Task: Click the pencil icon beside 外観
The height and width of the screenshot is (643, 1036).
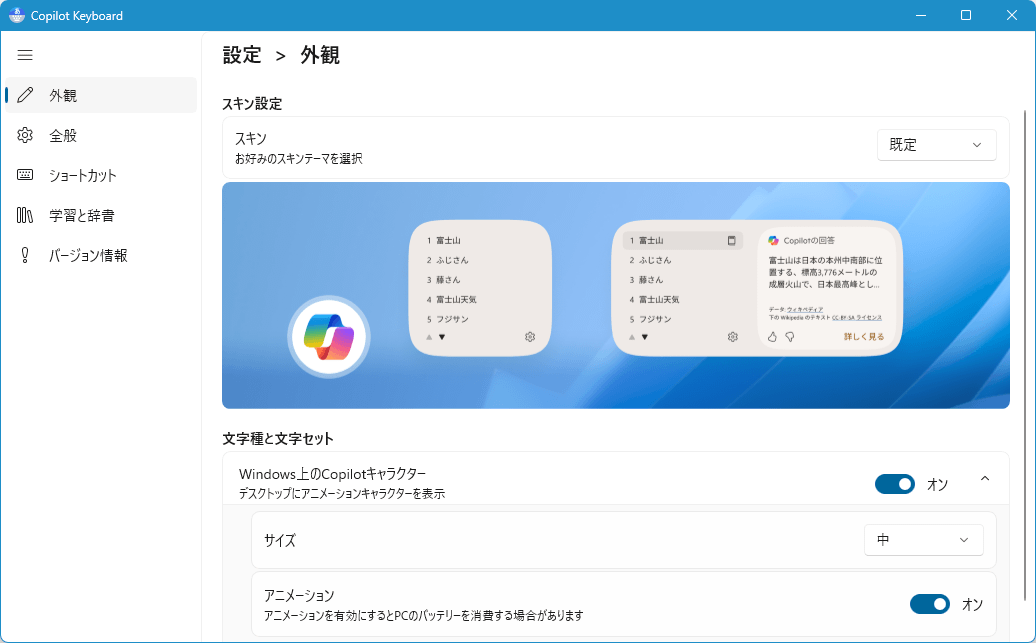Action: coord(26,95)
